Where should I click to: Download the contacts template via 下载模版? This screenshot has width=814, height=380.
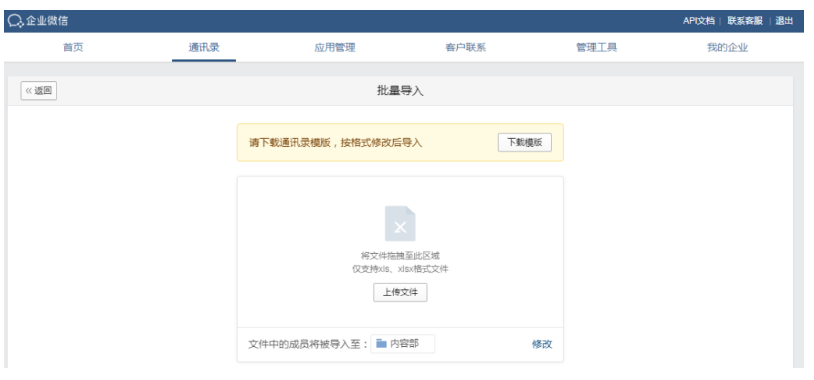(x=524, y=142)
